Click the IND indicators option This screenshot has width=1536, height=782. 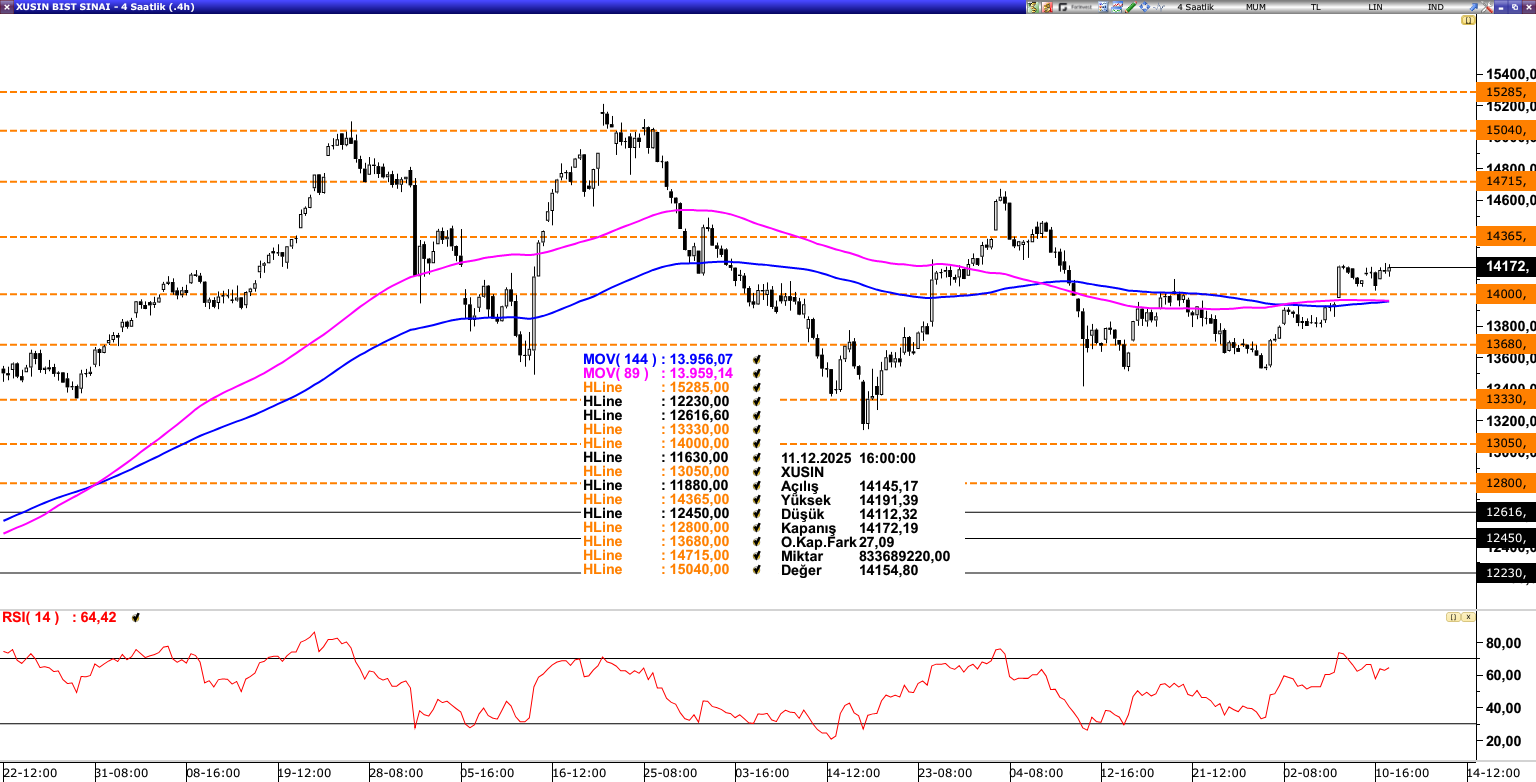[x=1435, y=7]
